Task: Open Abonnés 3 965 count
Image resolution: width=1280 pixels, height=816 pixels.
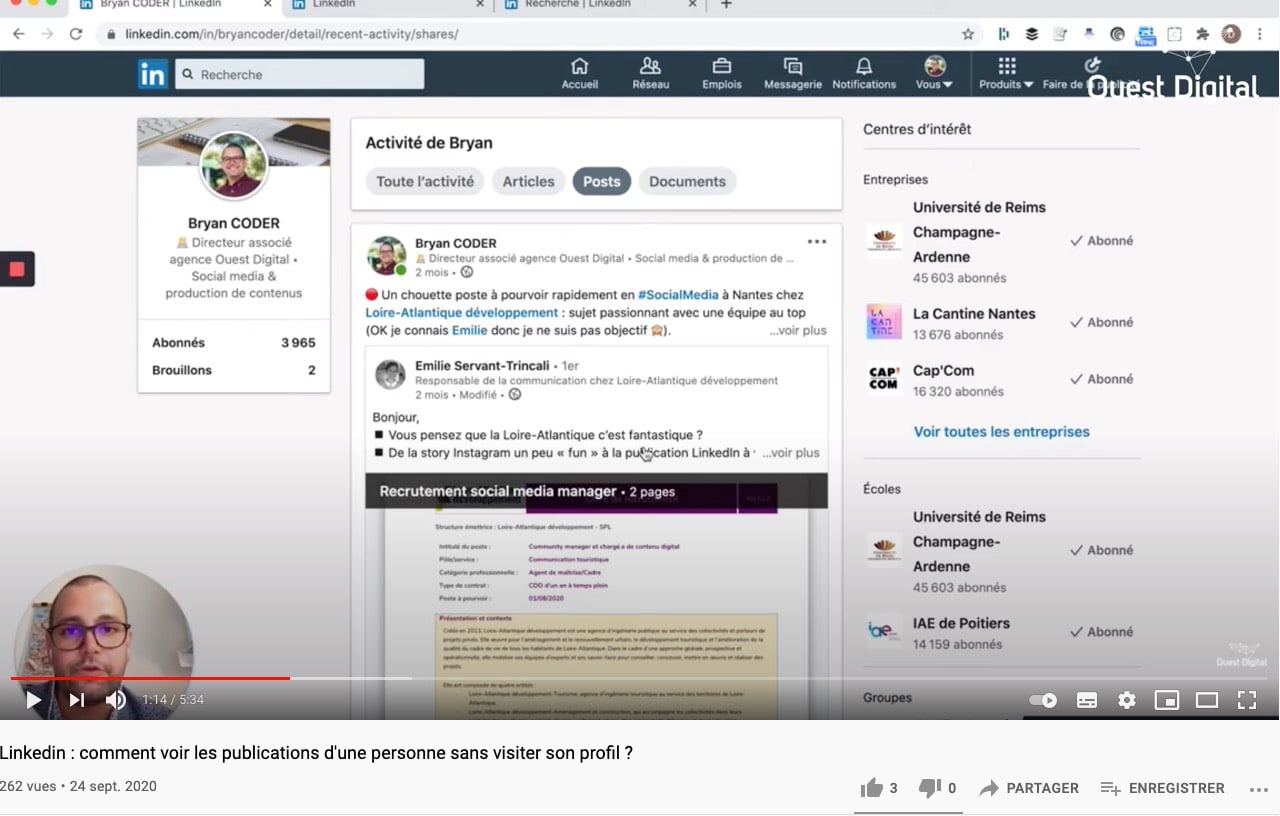Action: [234, 343]
